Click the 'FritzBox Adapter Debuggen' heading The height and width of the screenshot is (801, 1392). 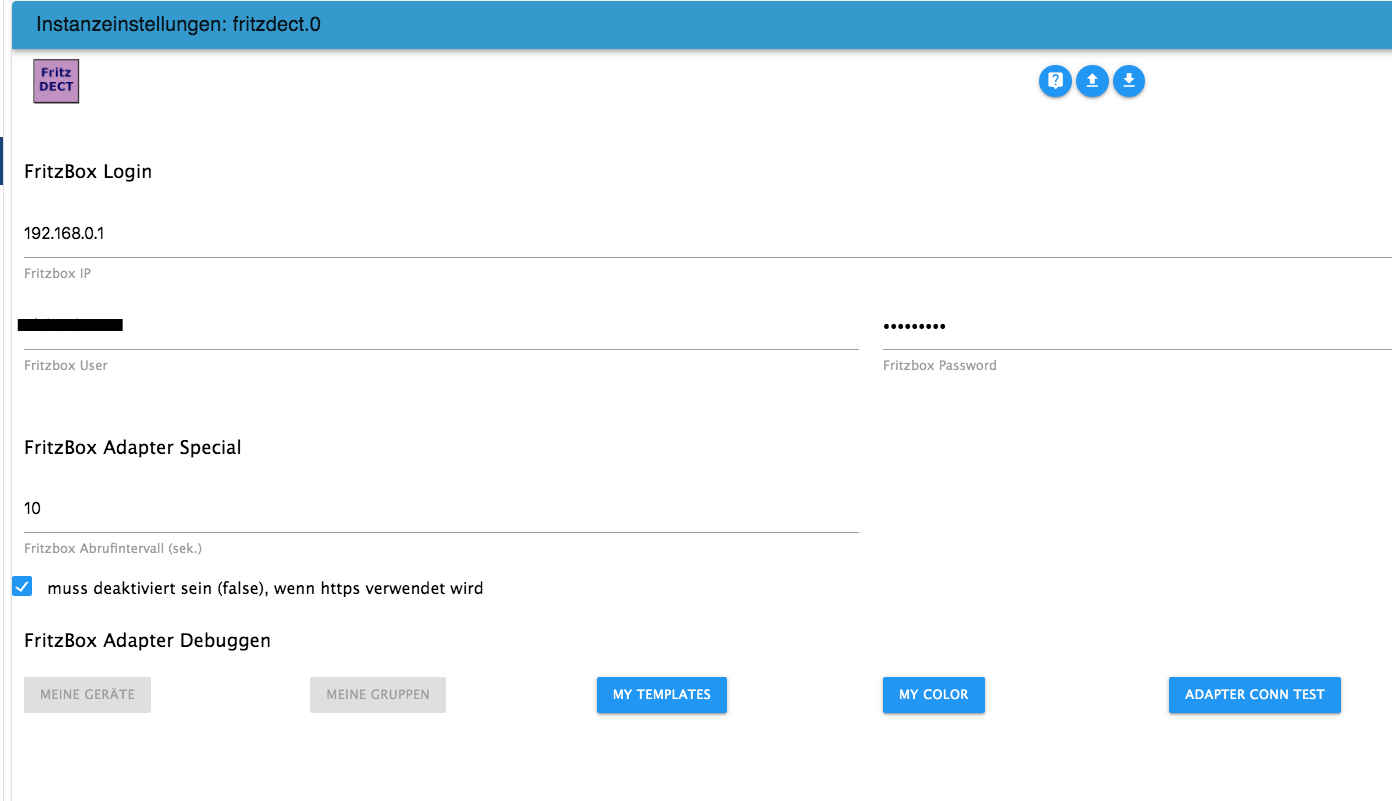pyautogui.click(x=147, y=640)
